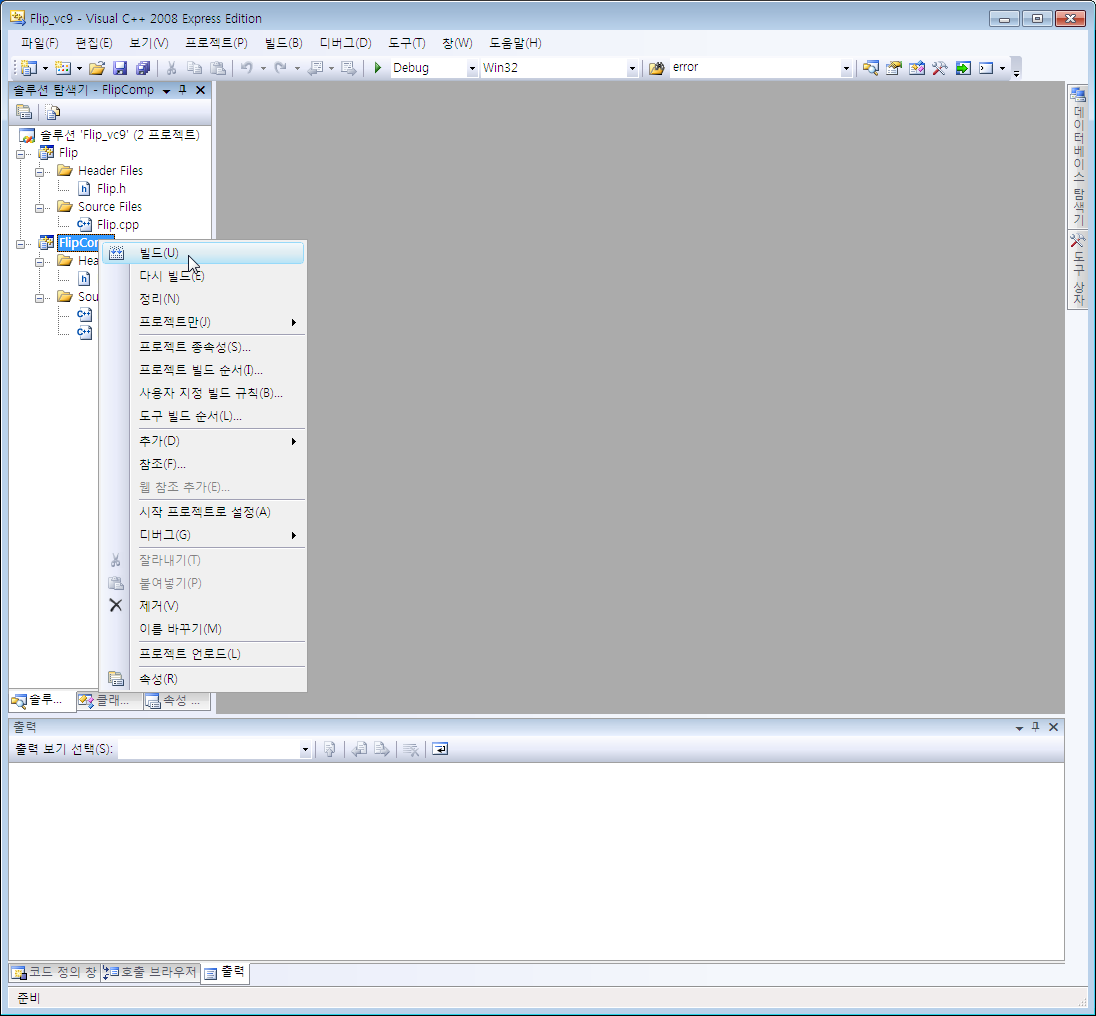Click the Save floppy disk icon
1096x1016 pixels.
120,68
